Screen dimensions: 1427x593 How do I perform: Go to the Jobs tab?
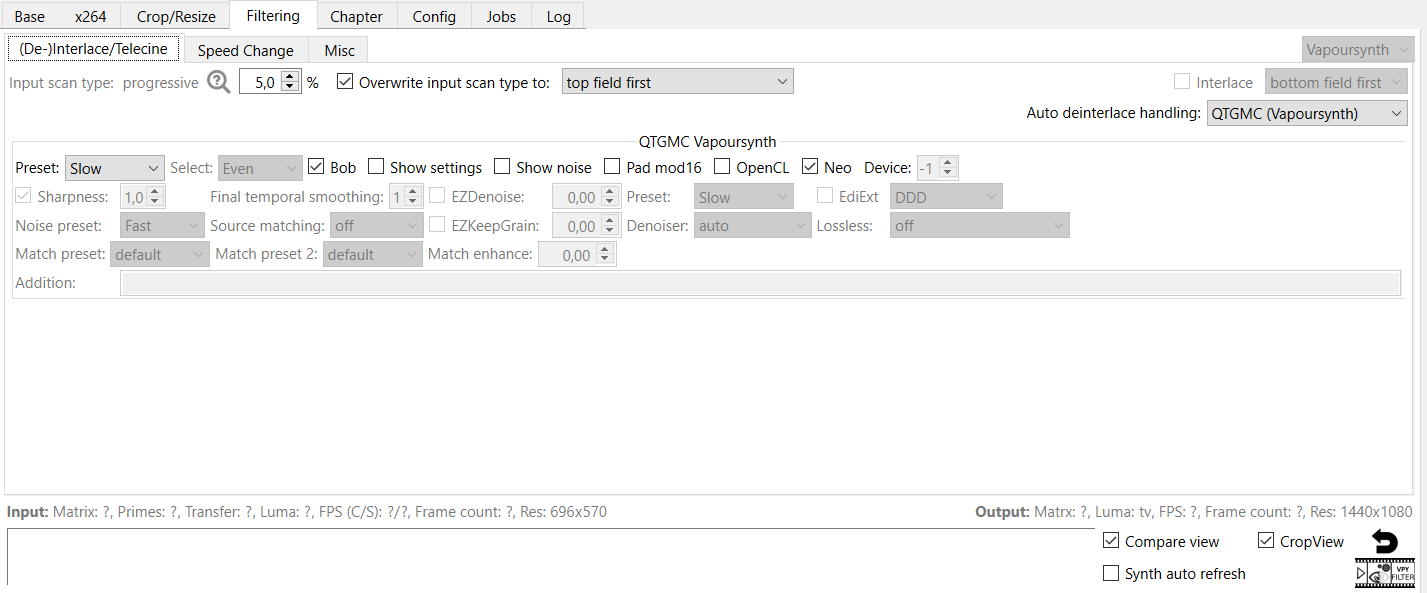pyautogui.click(x=501, y=16)
